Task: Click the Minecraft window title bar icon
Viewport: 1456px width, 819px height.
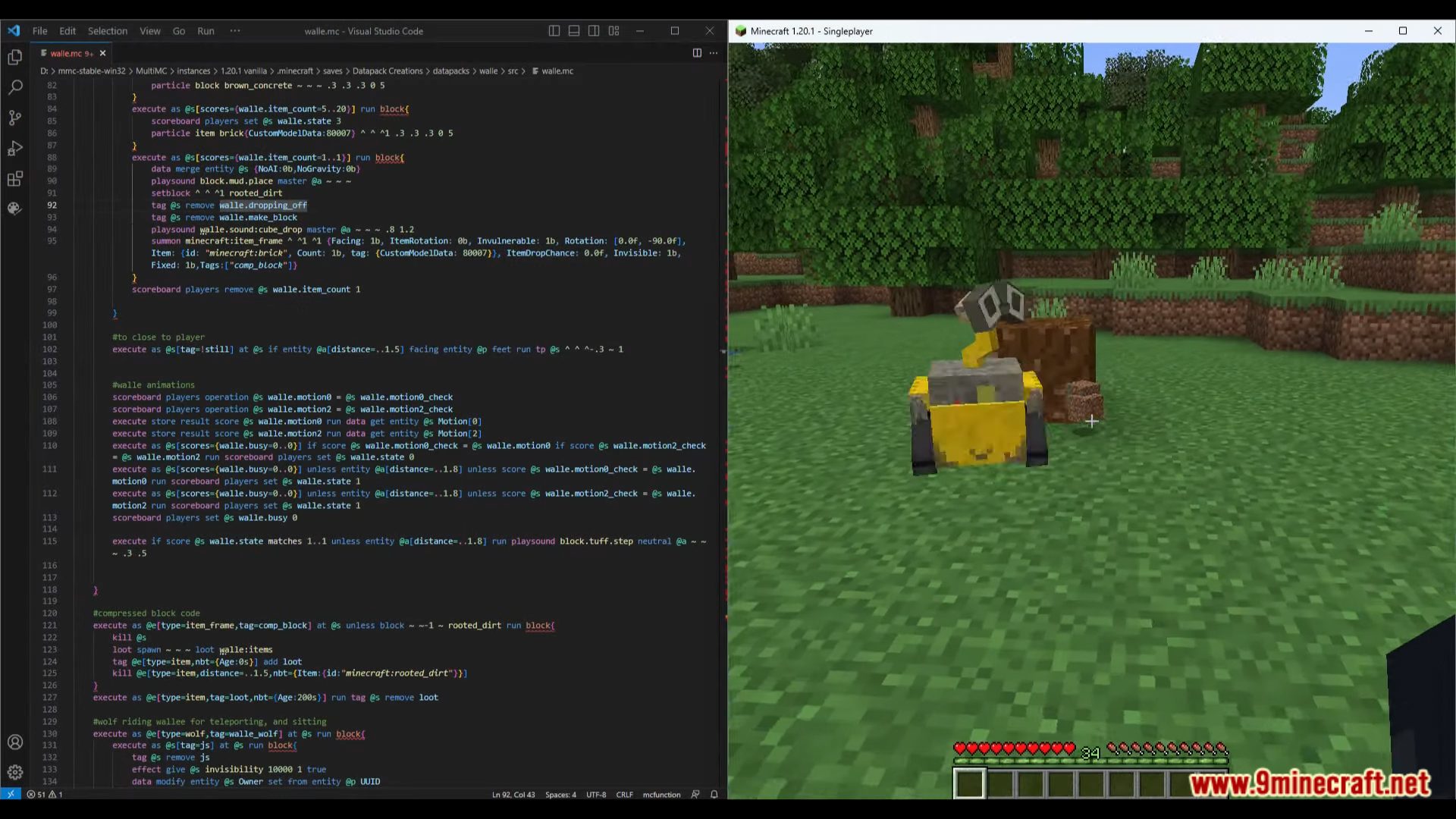Action: tap(740, 31)
